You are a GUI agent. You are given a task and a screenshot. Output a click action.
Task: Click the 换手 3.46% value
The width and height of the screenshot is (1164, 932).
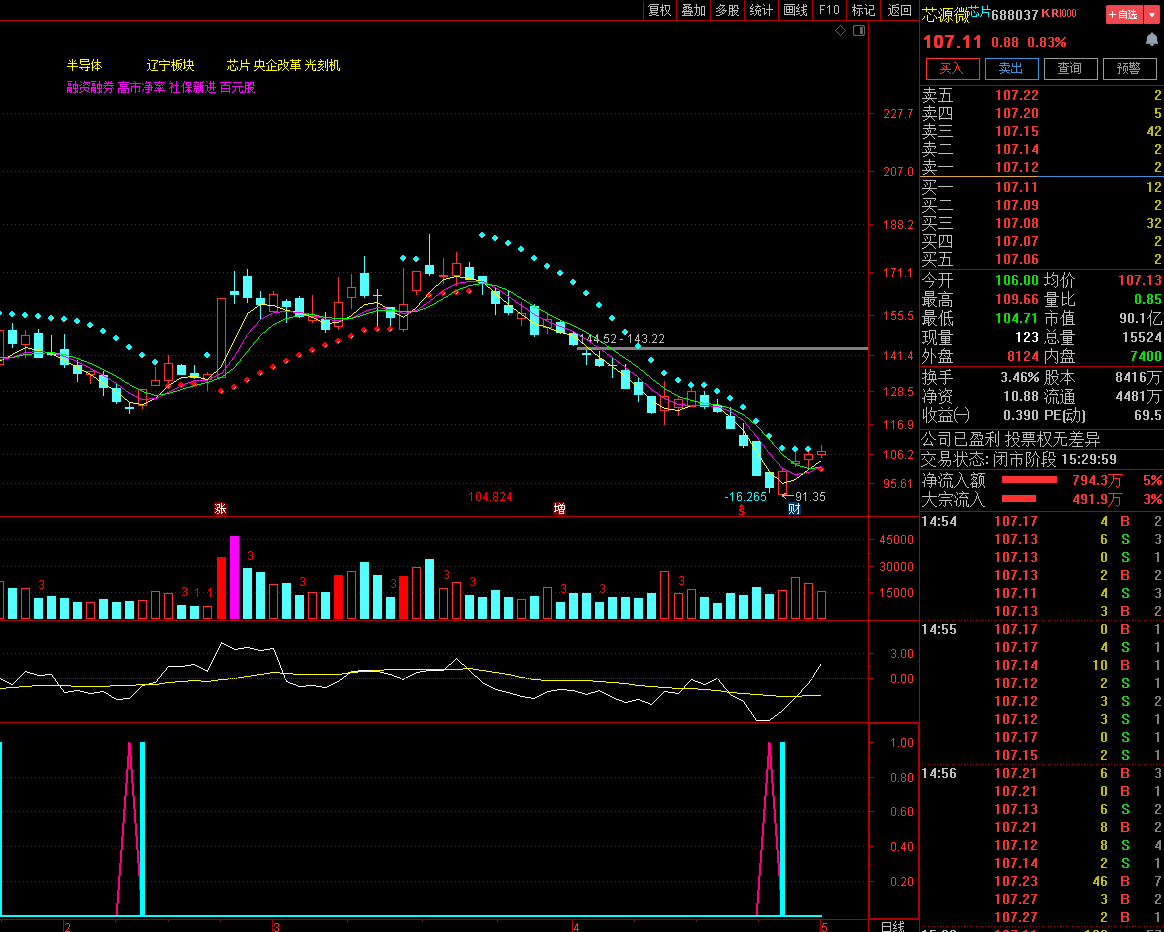click(x=1019, y=377)
